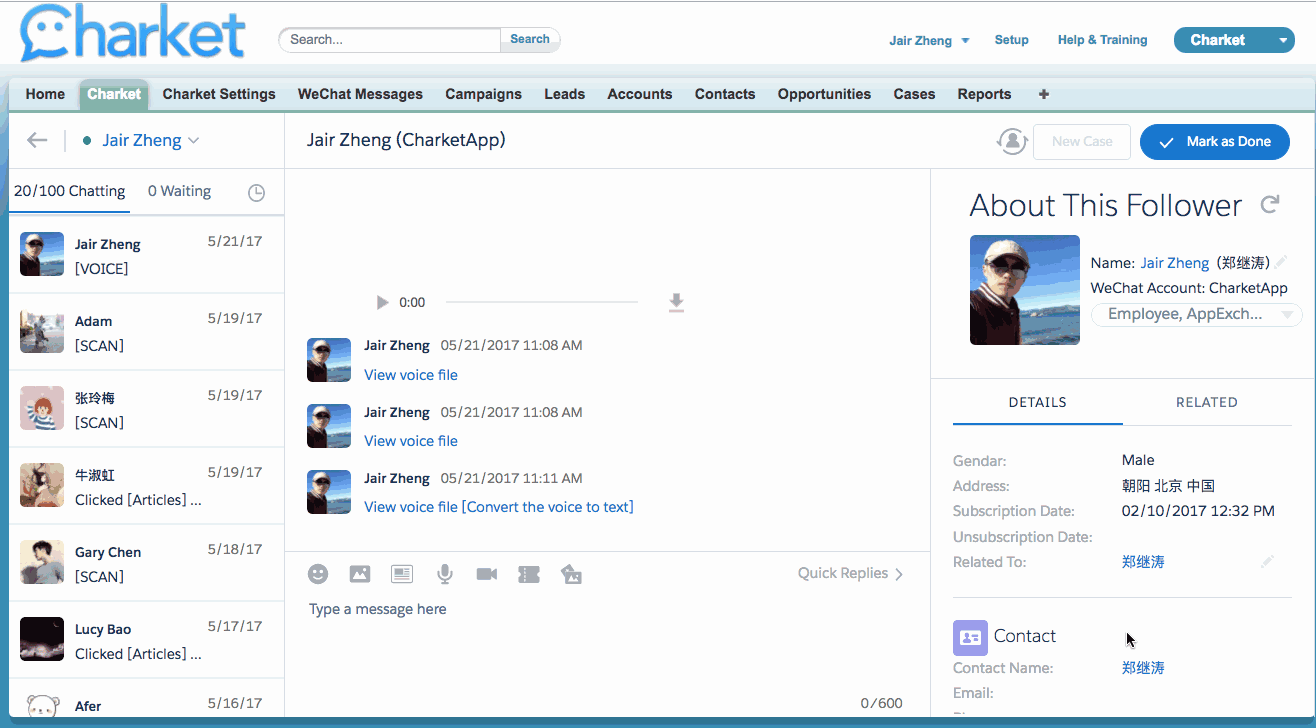This screenshot has height=728, width=1316.
Task: Switch to the RELATED tab
Action: pyautogui.click(x=1206, y=402)
